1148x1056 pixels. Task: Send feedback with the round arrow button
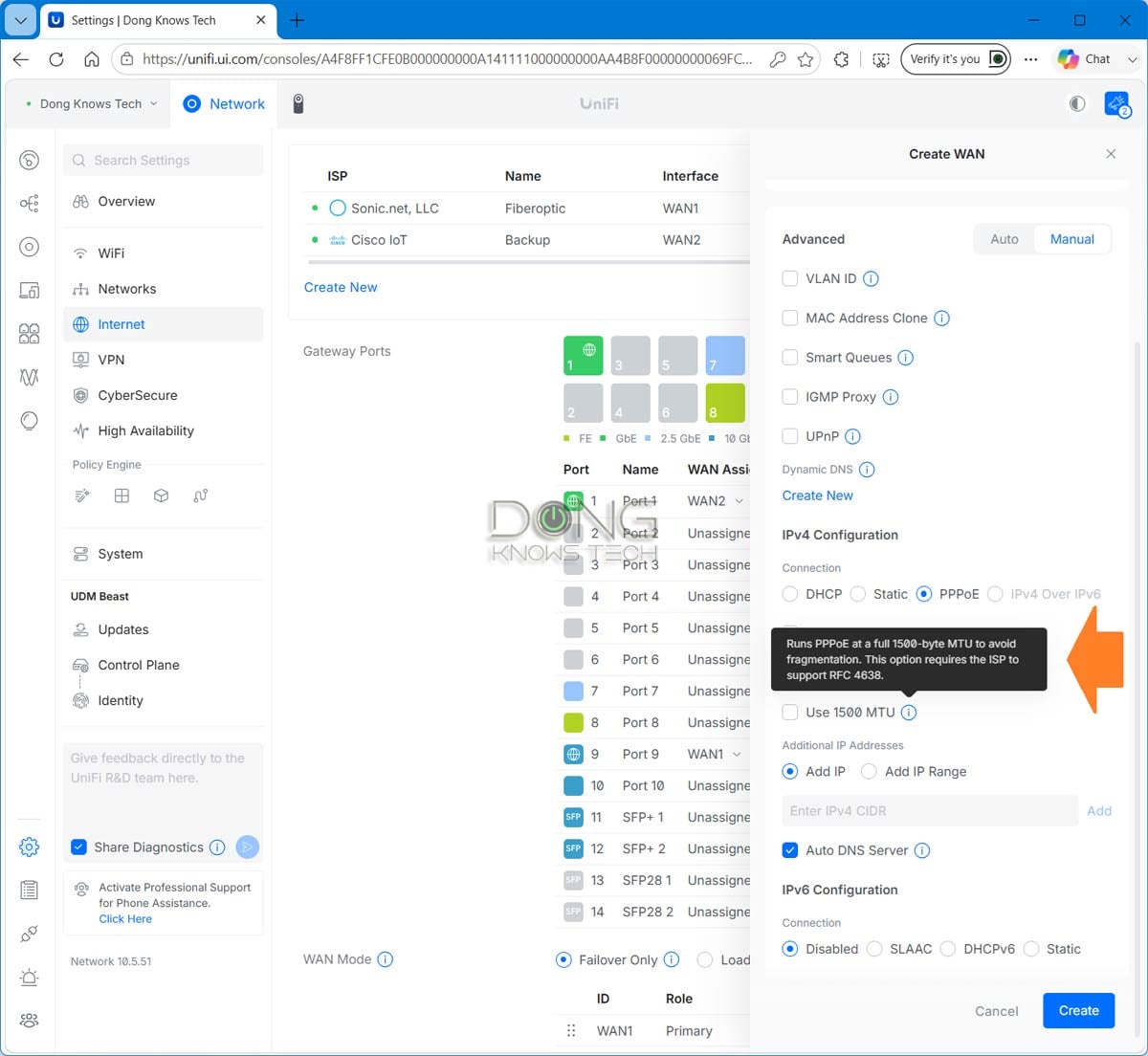pos(247,847)
